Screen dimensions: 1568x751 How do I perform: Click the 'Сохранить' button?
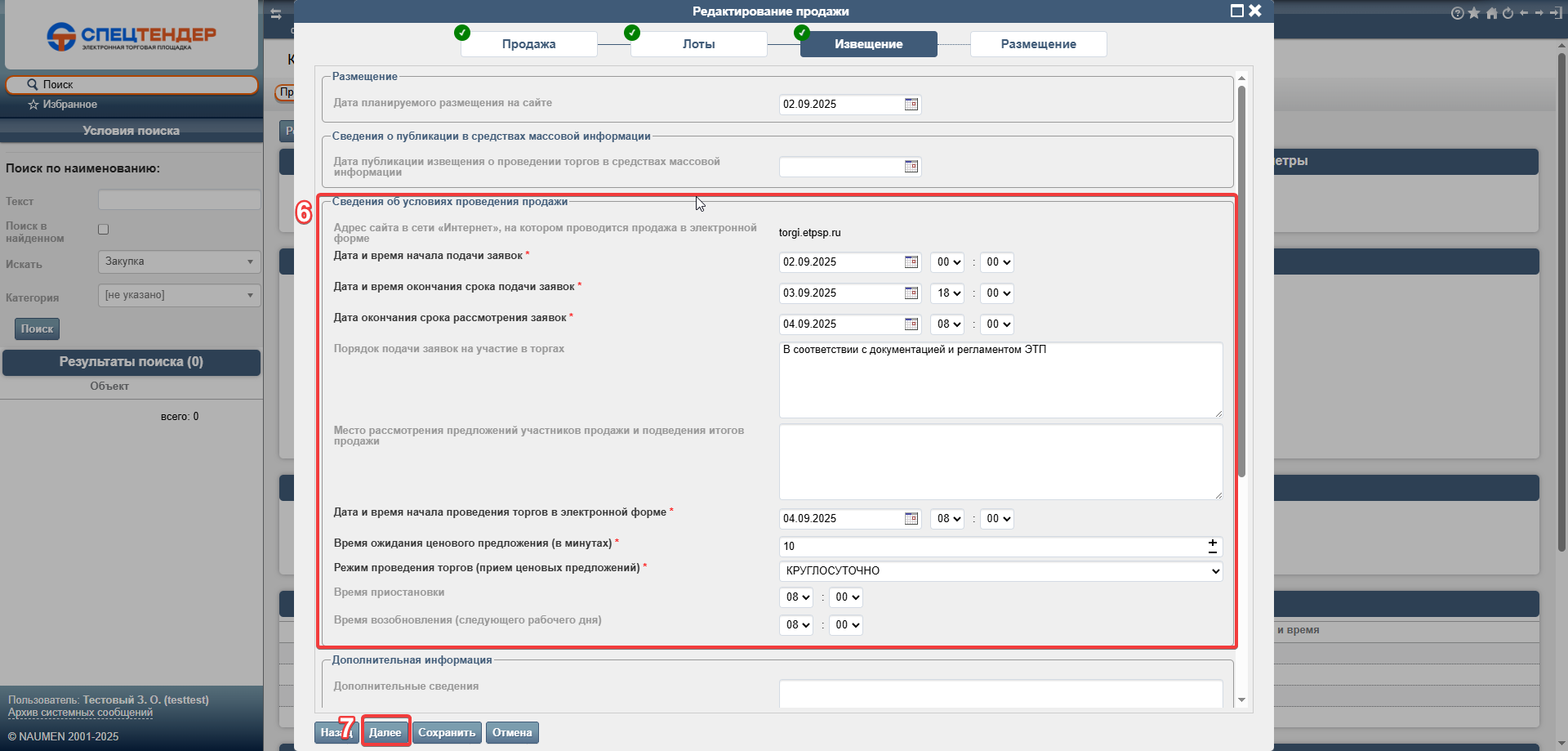(447, 733)
